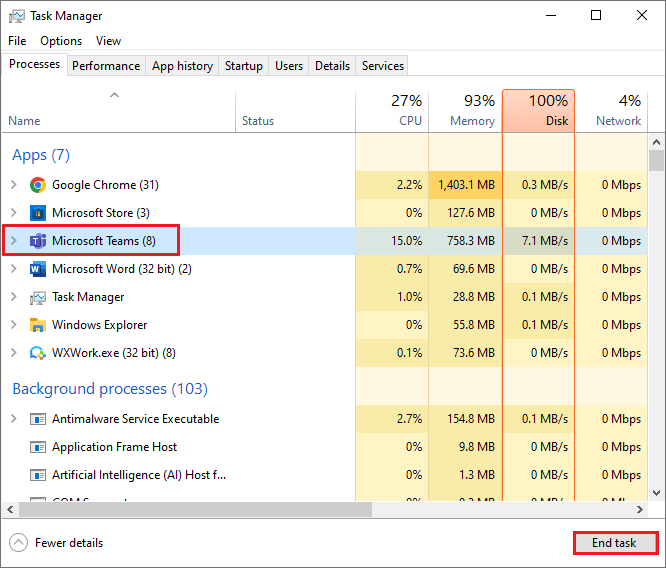Sort by the Memory column header
The height and width of the screenshot is (568, 666).
pos(465,112)
